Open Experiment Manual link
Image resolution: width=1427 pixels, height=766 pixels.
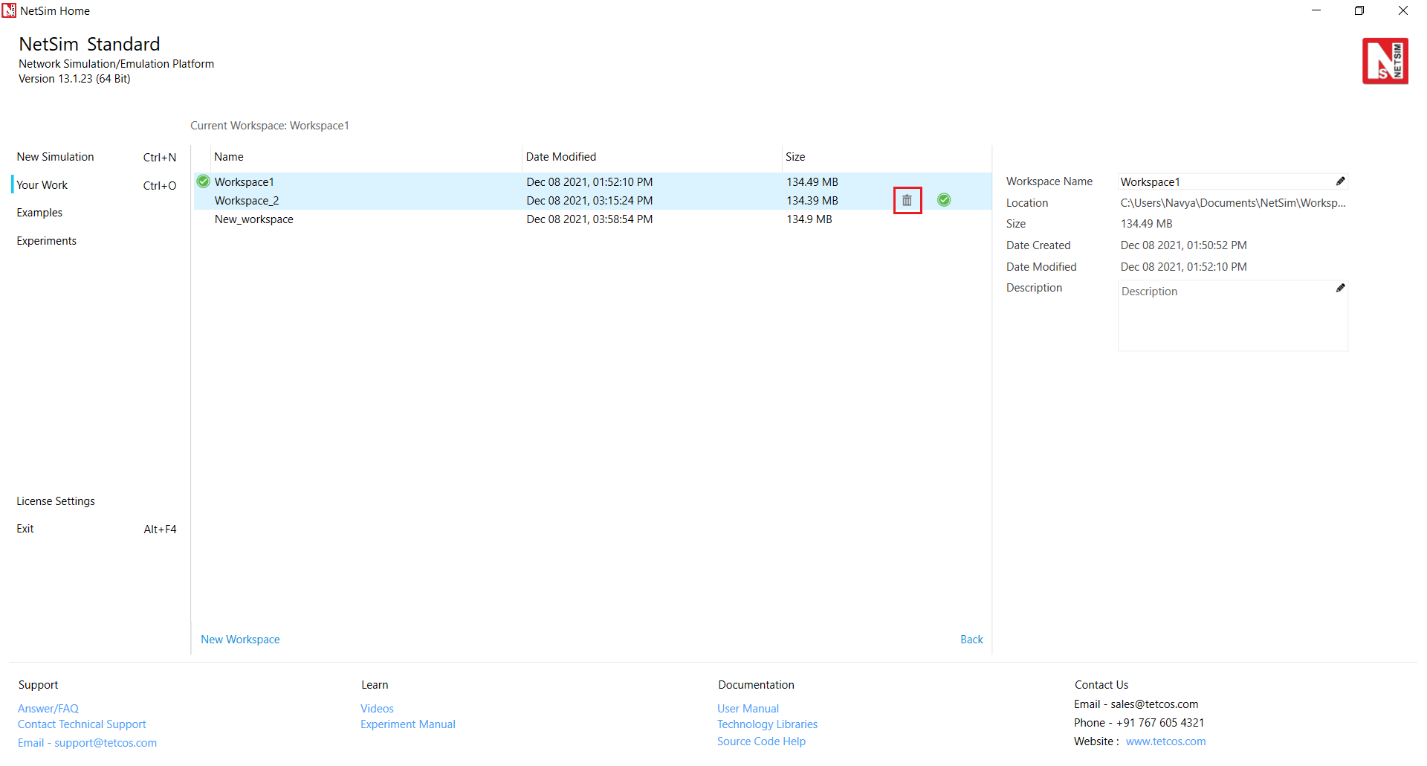tap(408, 724)
